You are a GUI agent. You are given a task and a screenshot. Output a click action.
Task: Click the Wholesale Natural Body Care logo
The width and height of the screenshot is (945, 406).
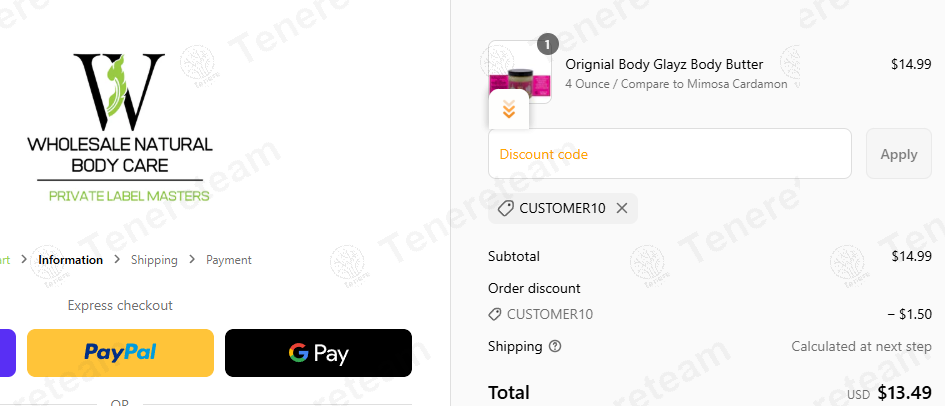[120, 128]
